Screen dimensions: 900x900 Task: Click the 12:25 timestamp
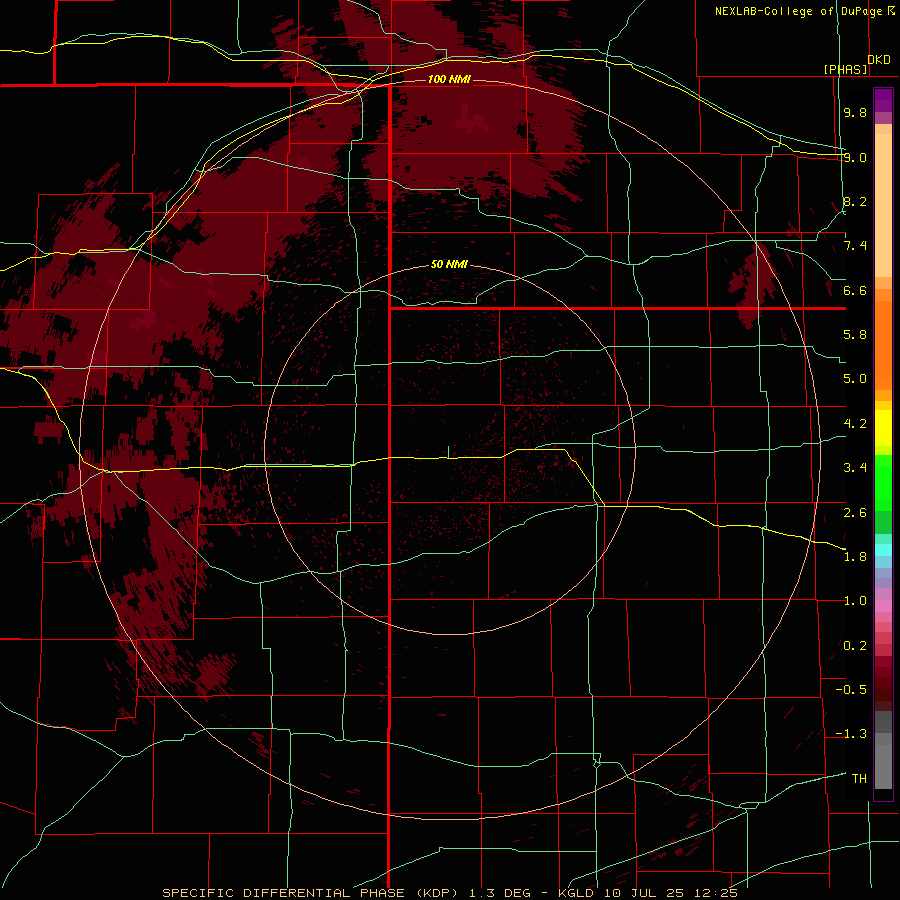(x=716, y=893)
